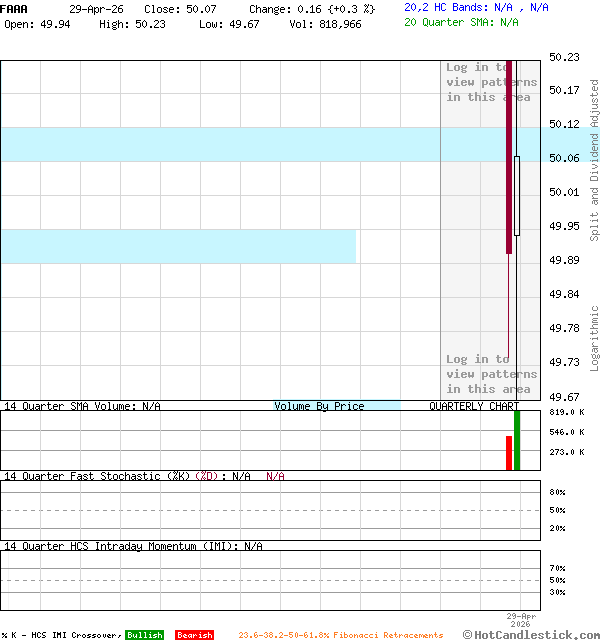This screenshot has height=640, width=600.
Task: Click the lower light blue price band
Action: (x=178, y=246)
